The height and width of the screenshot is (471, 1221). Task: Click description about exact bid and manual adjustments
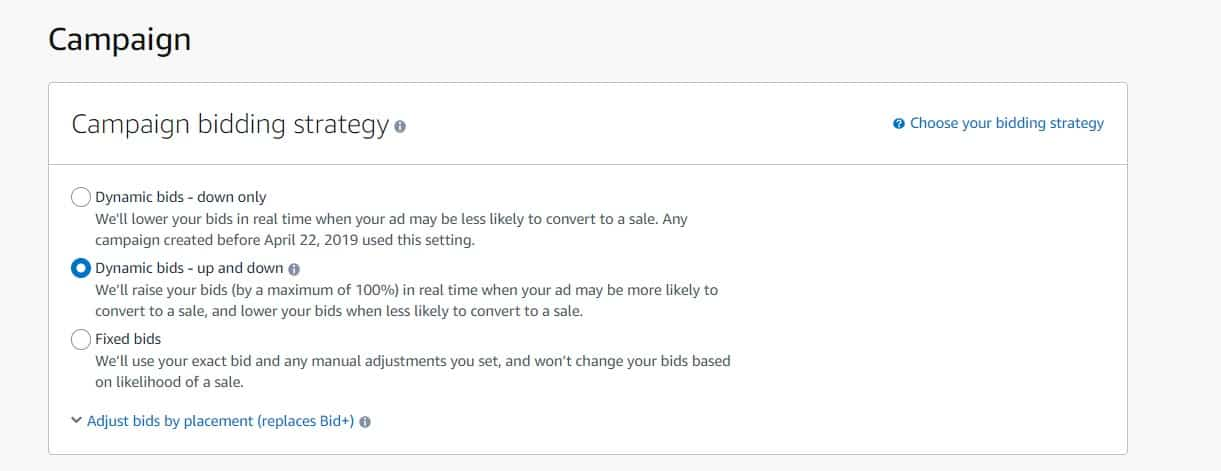[x=412, y=360]
